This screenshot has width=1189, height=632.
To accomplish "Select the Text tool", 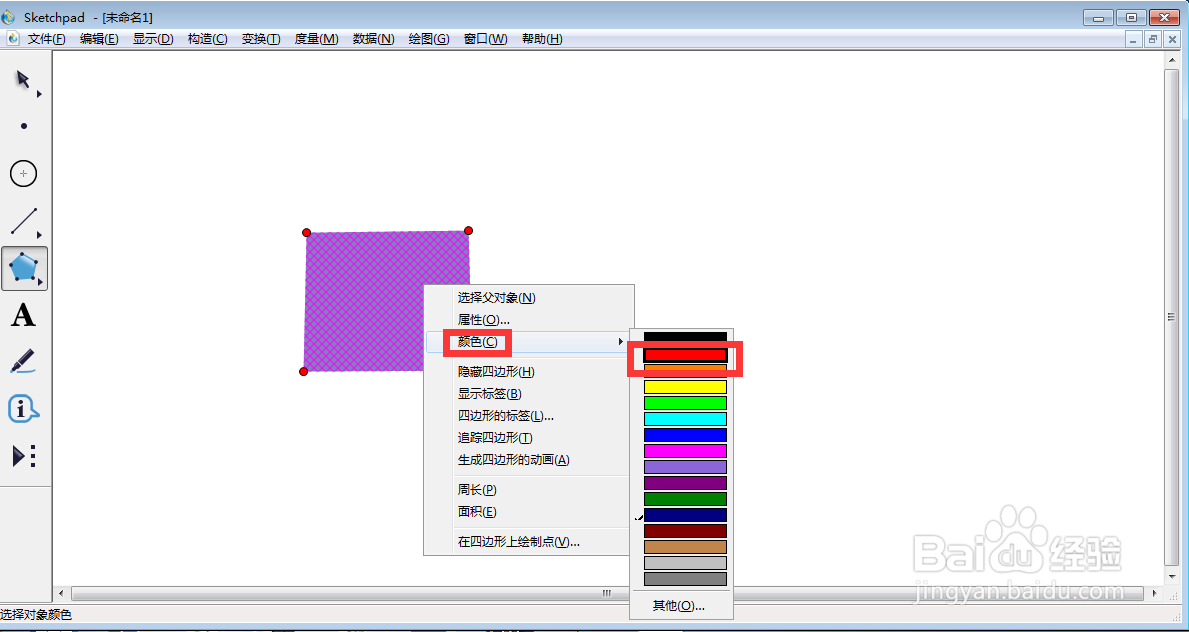I will (24, 314).
